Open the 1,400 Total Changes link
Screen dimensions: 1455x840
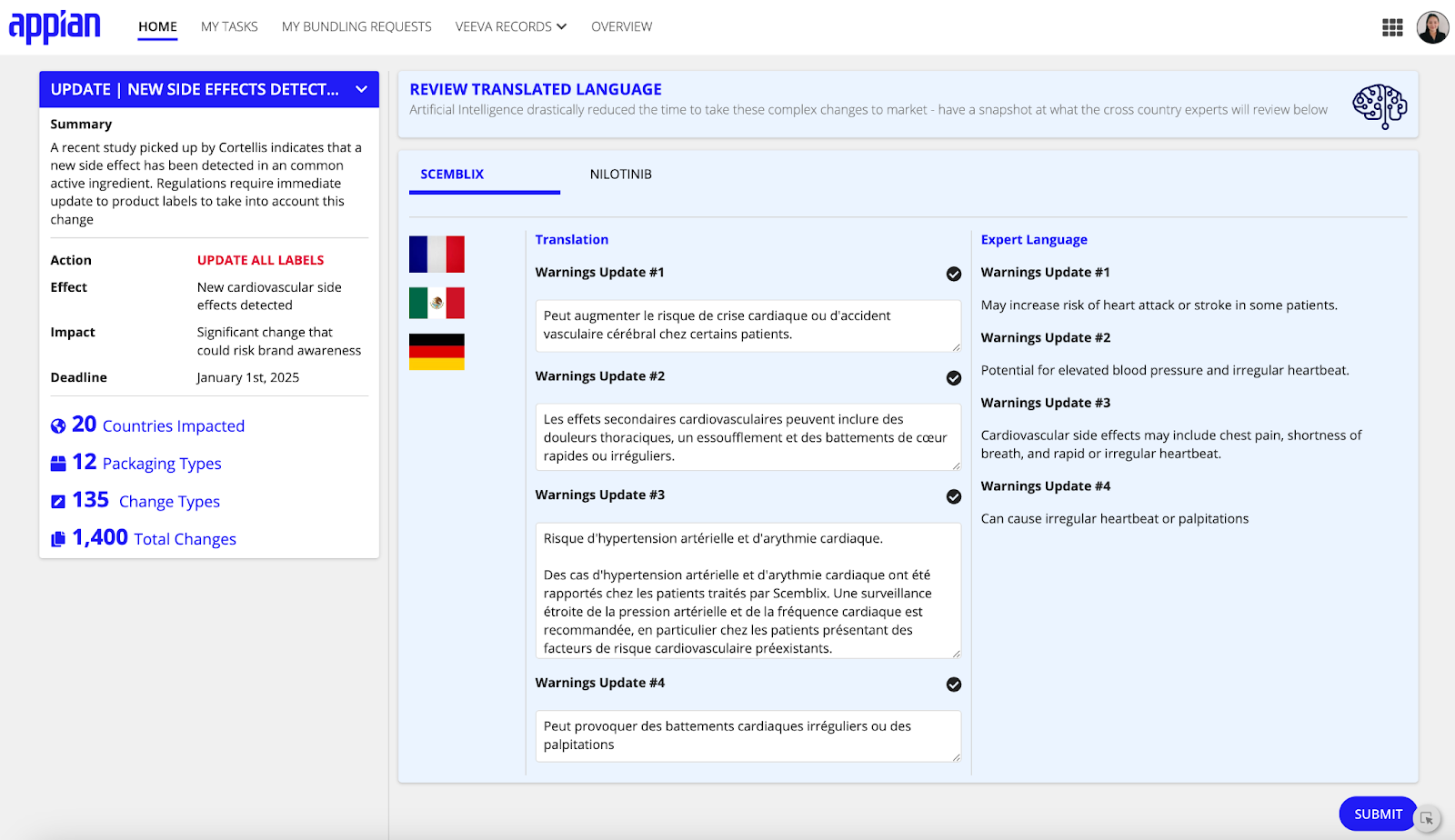[x=154, y=538]
